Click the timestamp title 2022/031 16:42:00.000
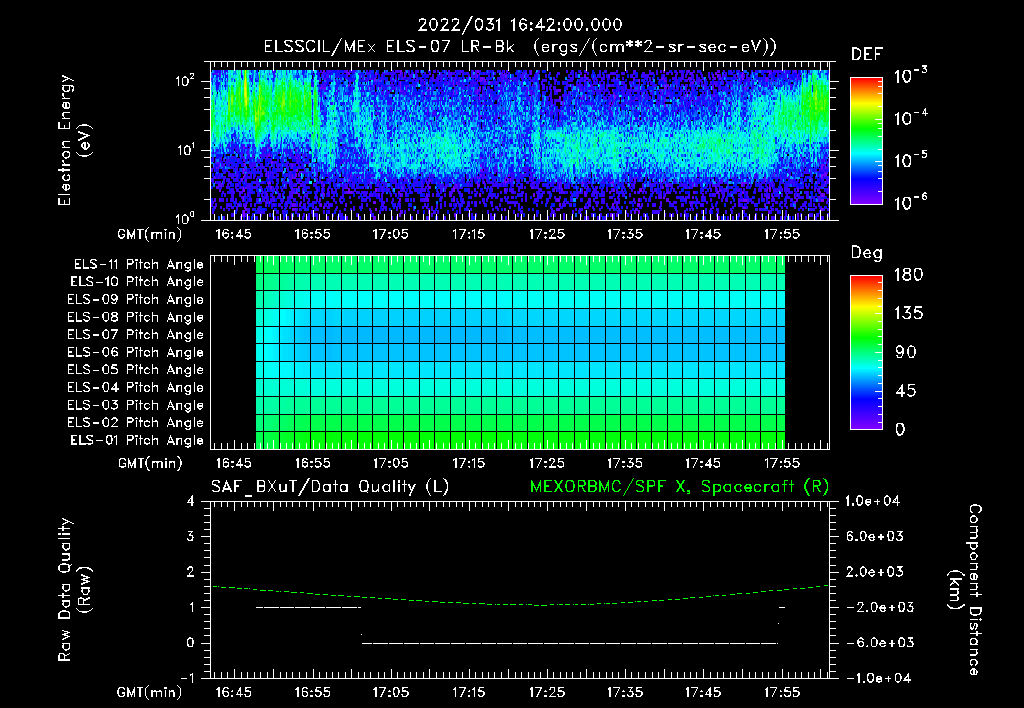1024x708 pixels. (x=520, y=25)
